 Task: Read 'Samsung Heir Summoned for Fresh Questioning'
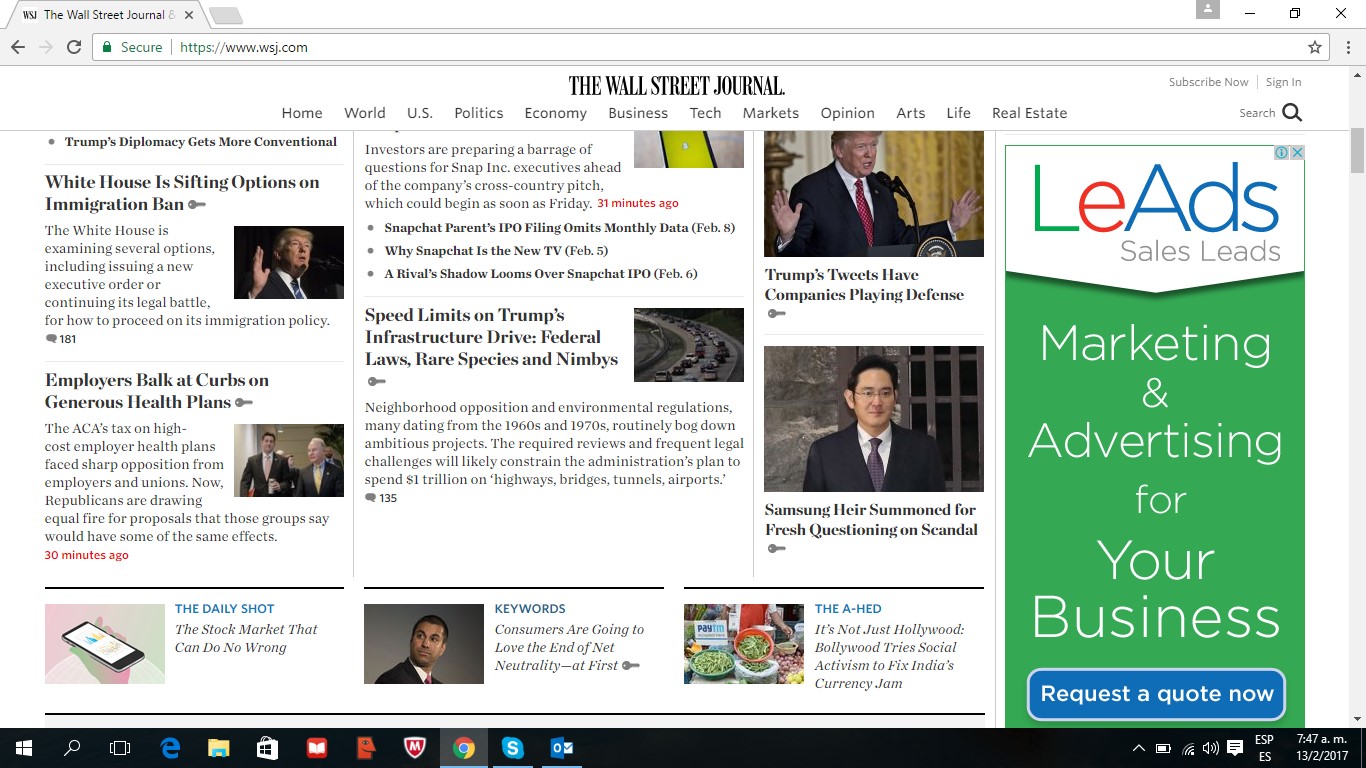point(871,520)
